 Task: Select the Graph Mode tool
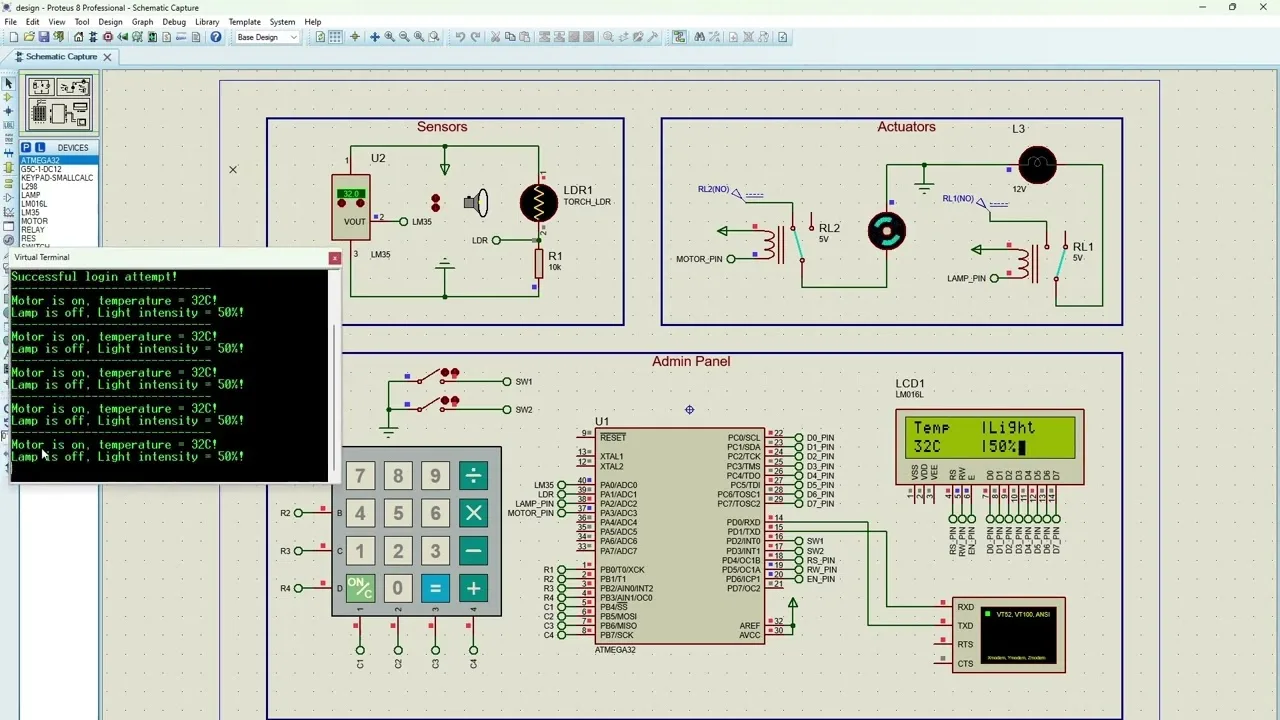pos(8,212)
